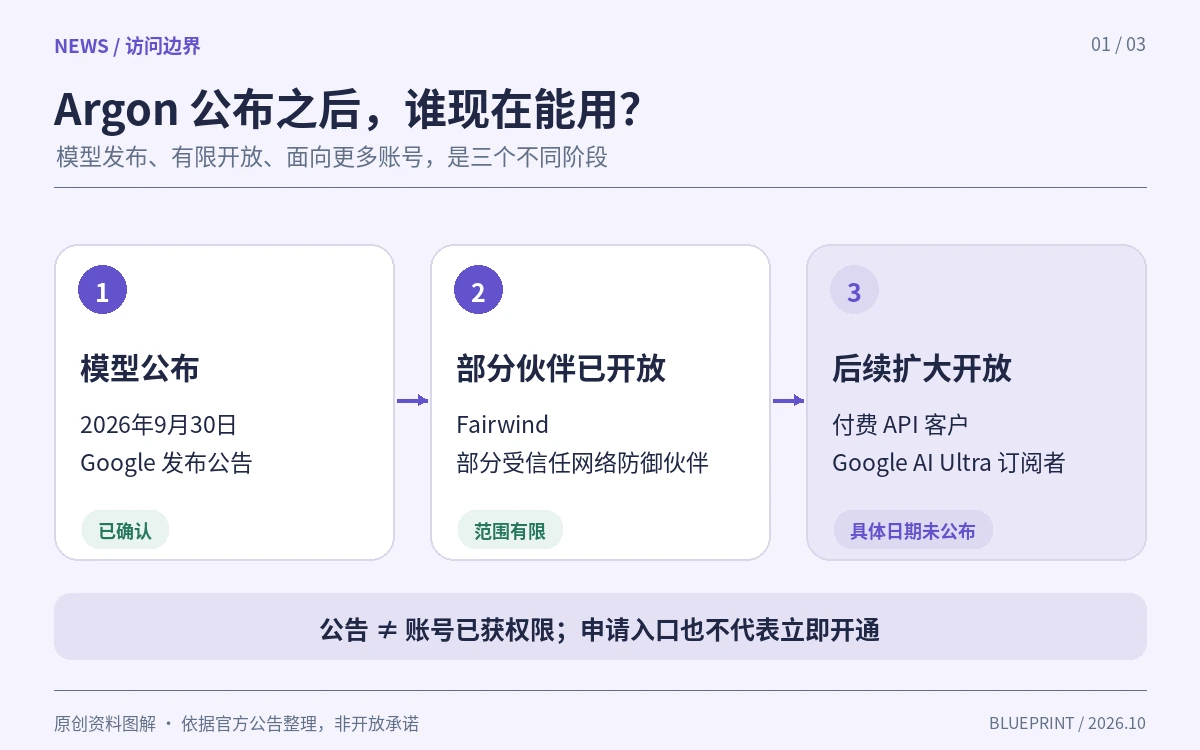
Task: Click the step 2 number circle
Action: click(x=478, y=290)
